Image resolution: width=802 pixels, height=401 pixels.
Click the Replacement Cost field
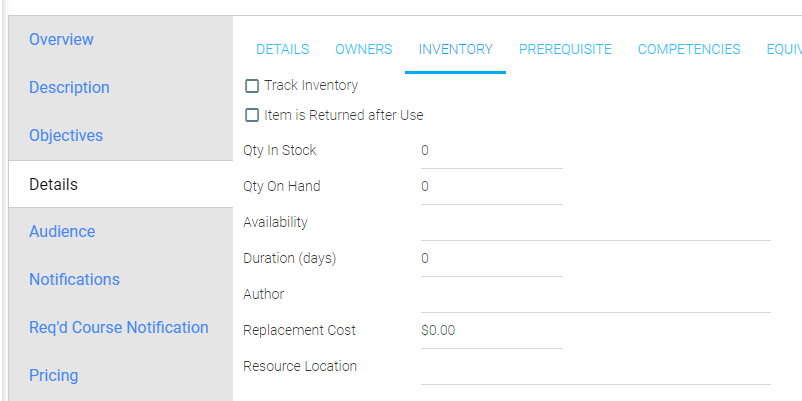point(491,331)
